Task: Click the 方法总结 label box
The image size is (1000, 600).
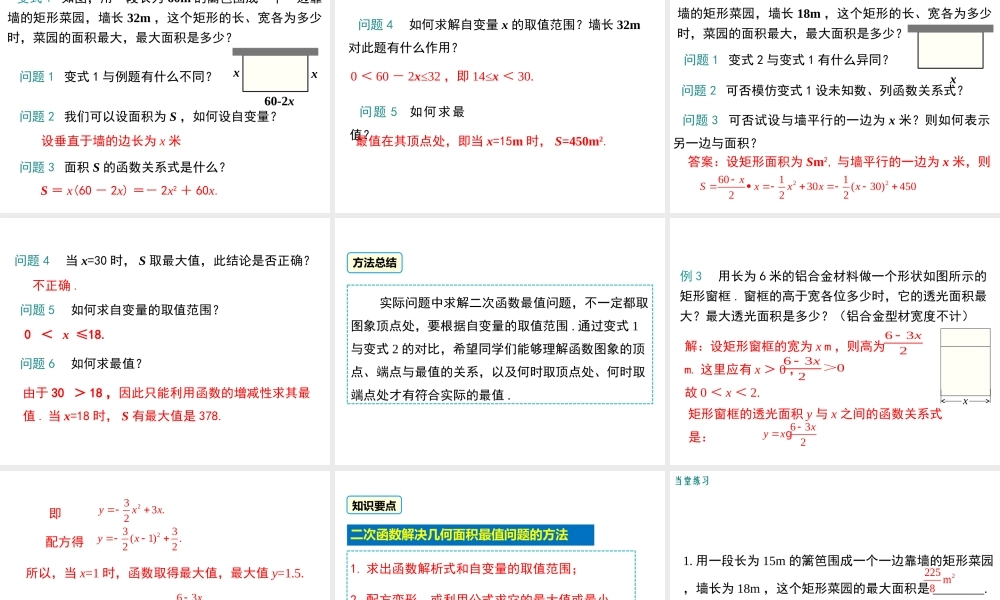Action: tap(374, 263)
